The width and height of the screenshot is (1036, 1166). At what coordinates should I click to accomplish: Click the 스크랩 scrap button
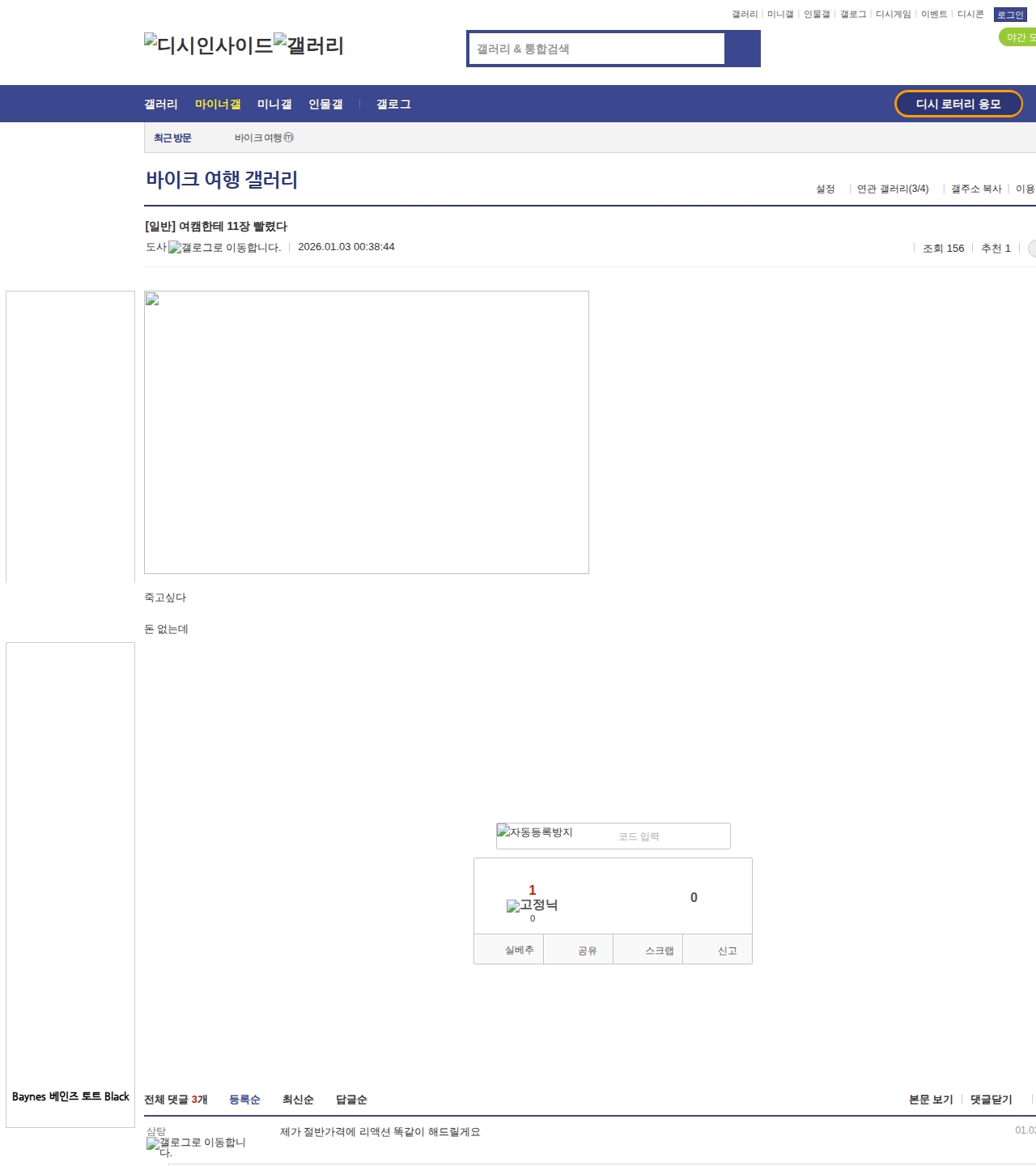648,950
